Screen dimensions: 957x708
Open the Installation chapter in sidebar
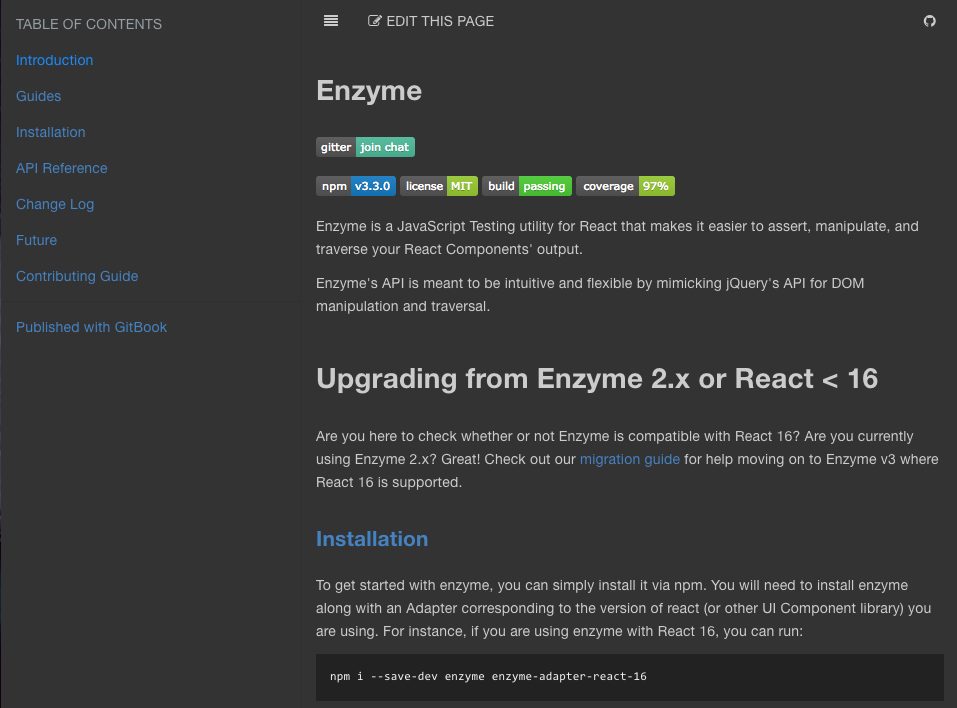pos(51,132)
